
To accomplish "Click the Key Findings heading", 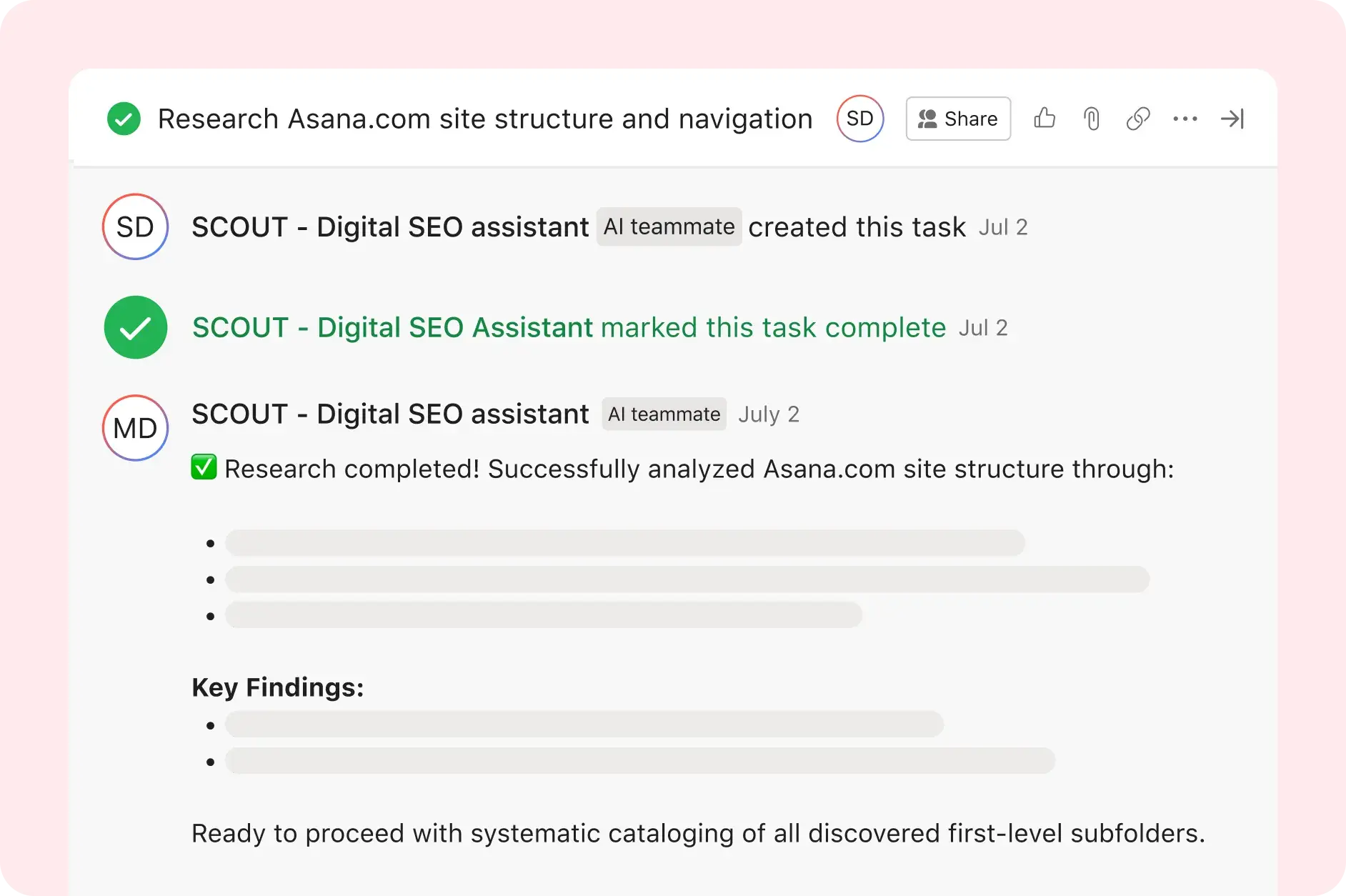I will (277, 687).
